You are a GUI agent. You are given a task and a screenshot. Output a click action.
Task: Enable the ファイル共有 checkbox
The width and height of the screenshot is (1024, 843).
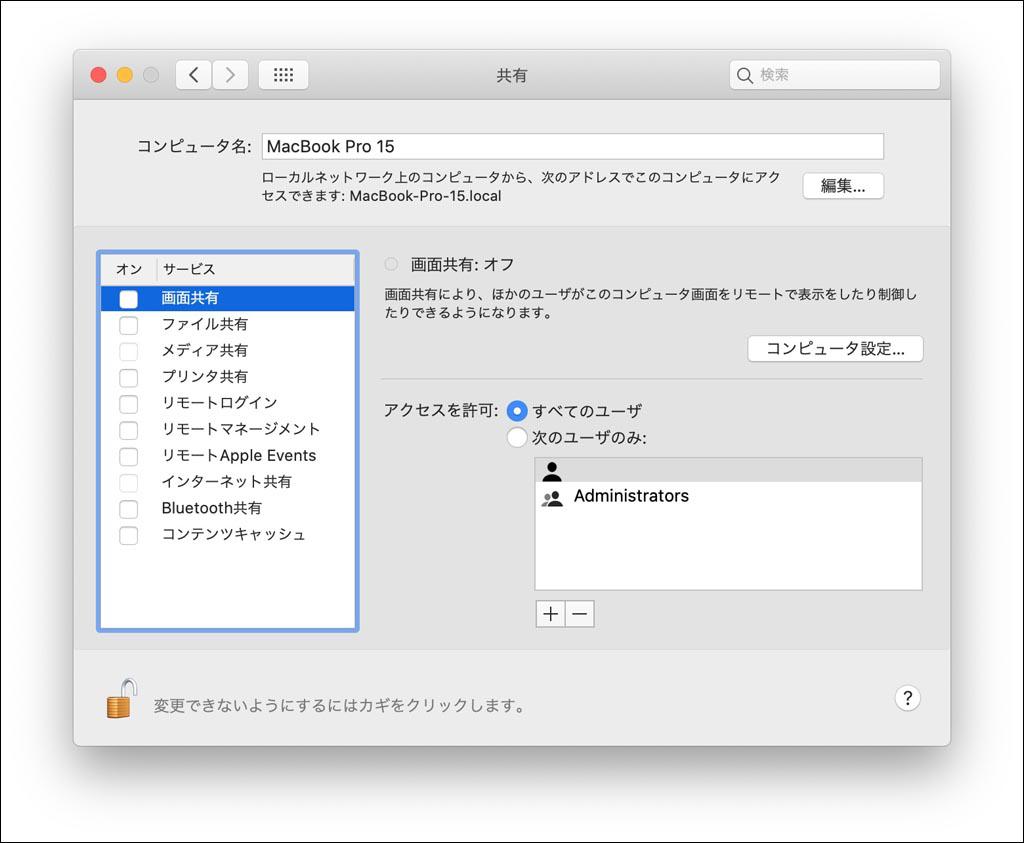click(129, 325)
